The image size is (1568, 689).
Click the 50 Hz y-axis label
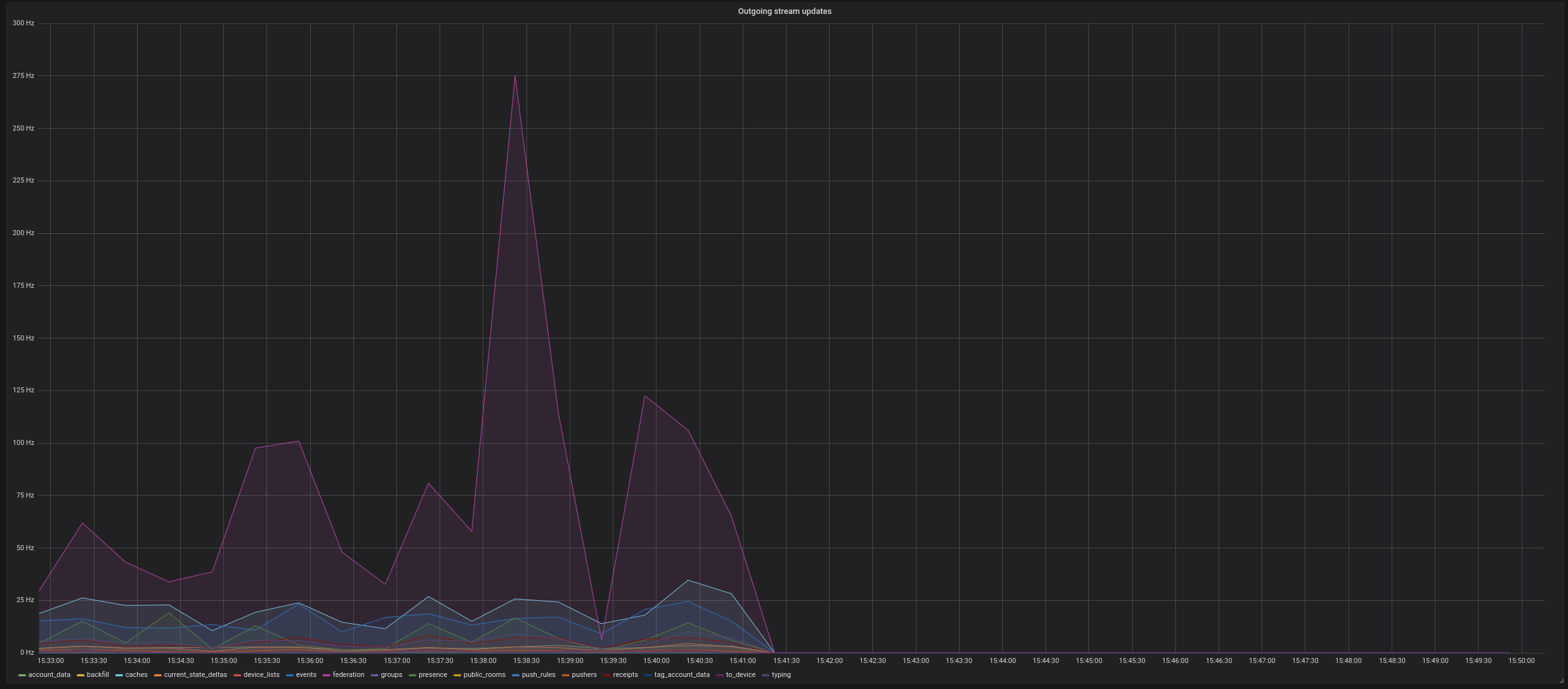pos(25,548)
